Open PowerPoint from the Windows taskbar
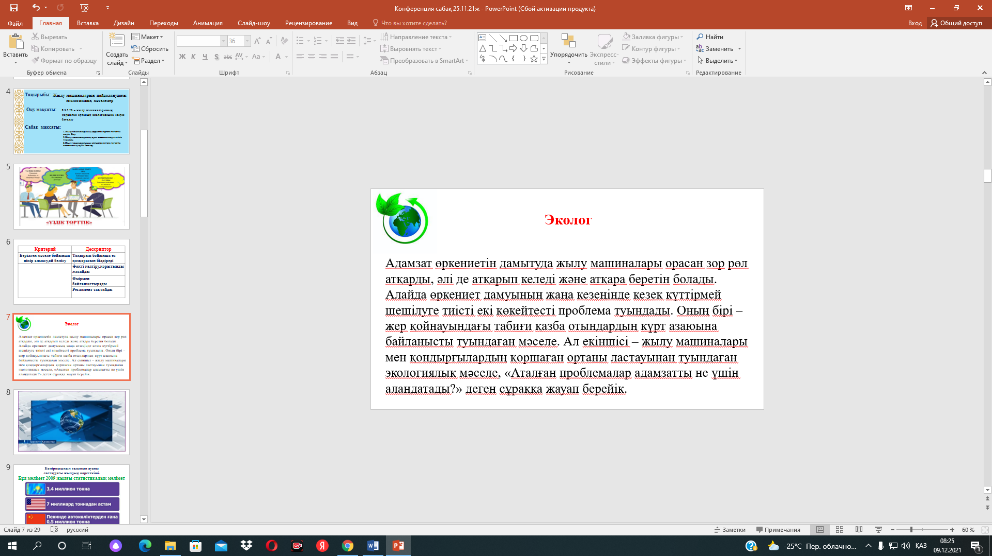Viewport: 992px width, 556px height. (x=397, y=546)
